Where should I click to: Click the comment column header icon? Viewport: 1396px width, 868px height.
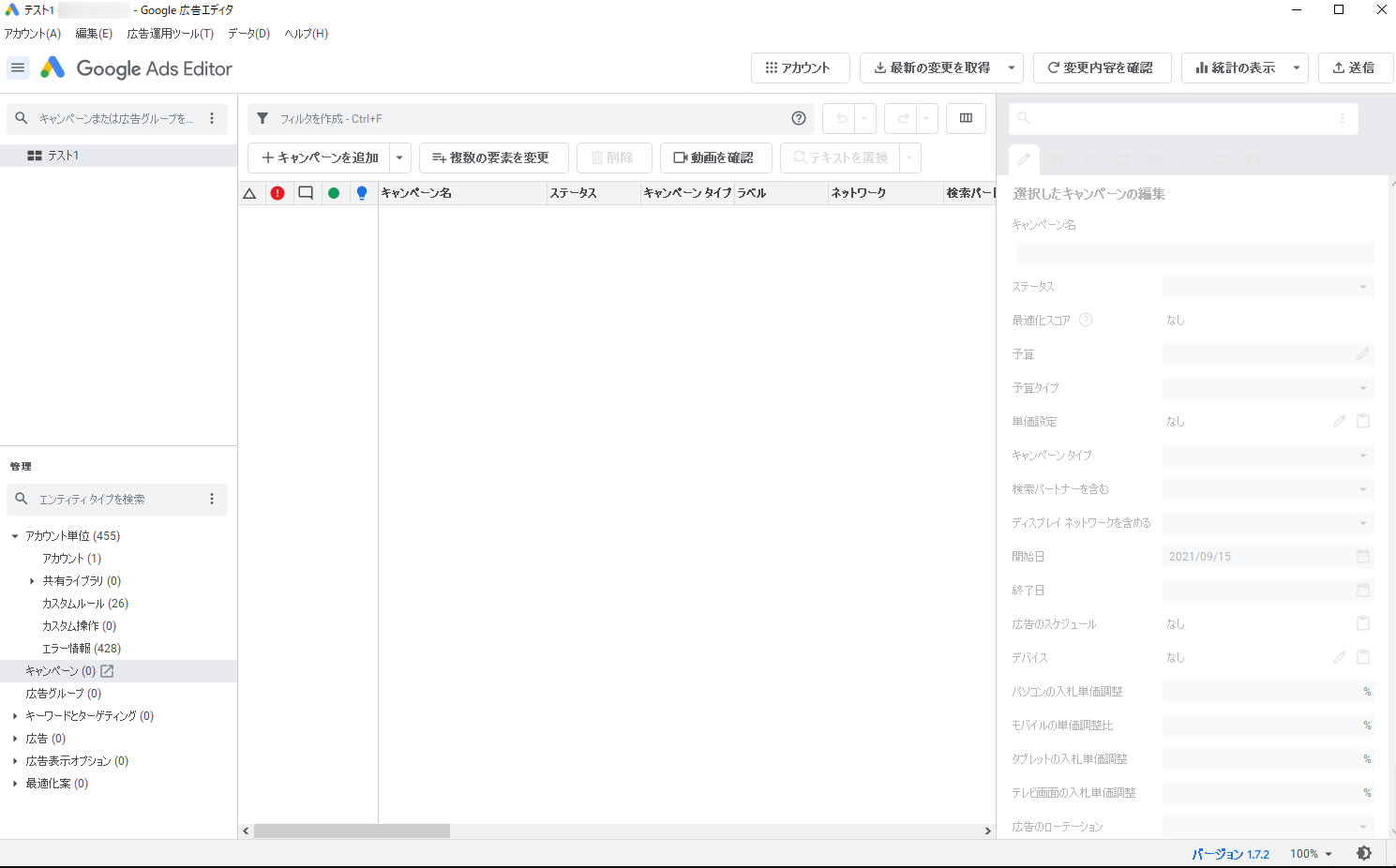click(306, 193)
